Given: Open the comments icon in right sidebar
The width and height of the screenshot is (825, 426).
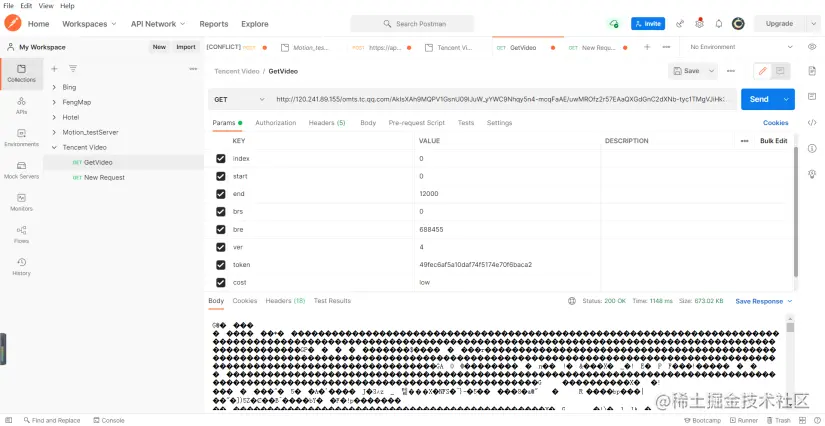Looking at the screenshot, I should coord(812,97).
